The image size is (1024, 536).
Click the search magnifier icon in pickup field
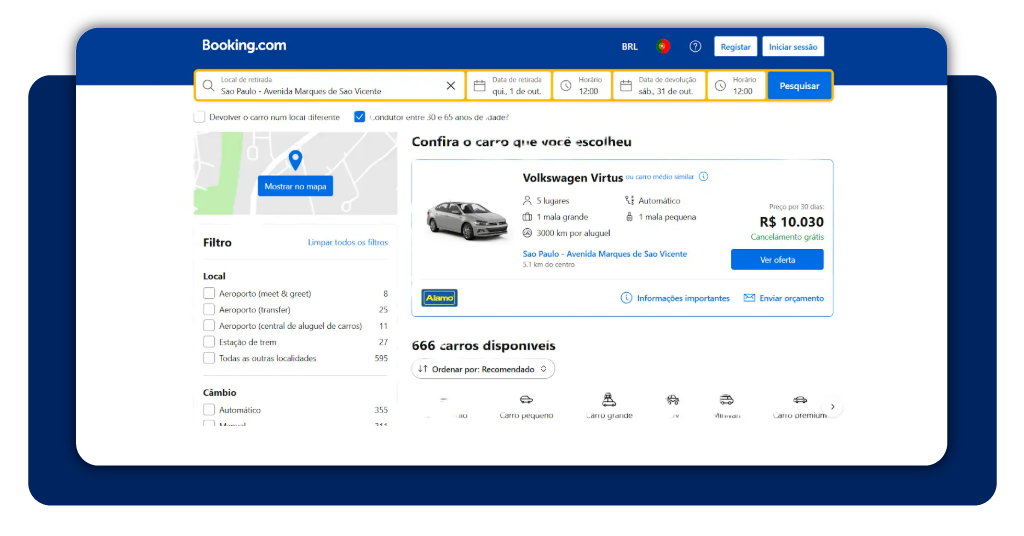[x=208, y=86]
